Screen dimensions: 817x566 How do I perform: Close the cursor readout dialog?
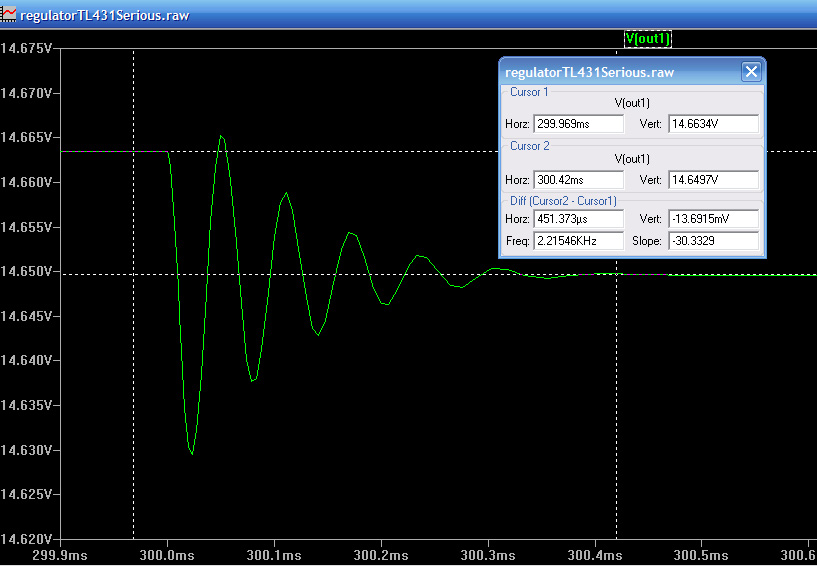pyautogui.click(x=751, y=71)
